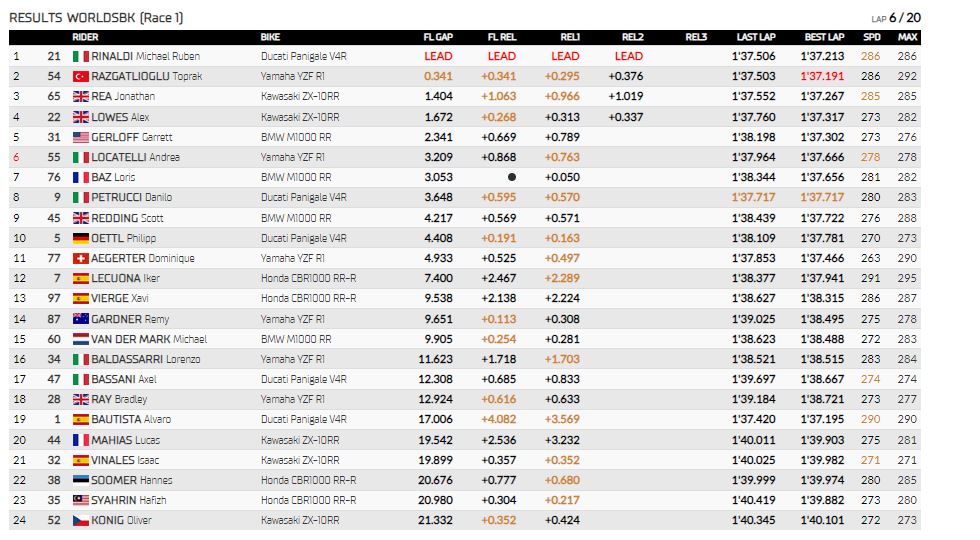Select rider name REA Jonathan
Image resolution: width=980 pixels, height=540 pixels.
[x=123, y=96]
